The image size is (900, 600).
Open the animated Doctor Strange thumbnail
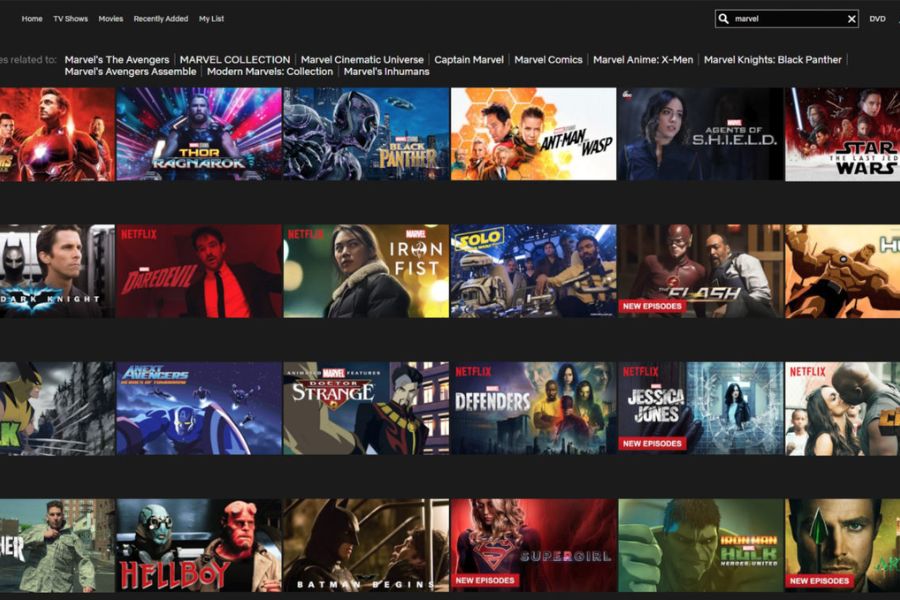[x=366, y=408]
